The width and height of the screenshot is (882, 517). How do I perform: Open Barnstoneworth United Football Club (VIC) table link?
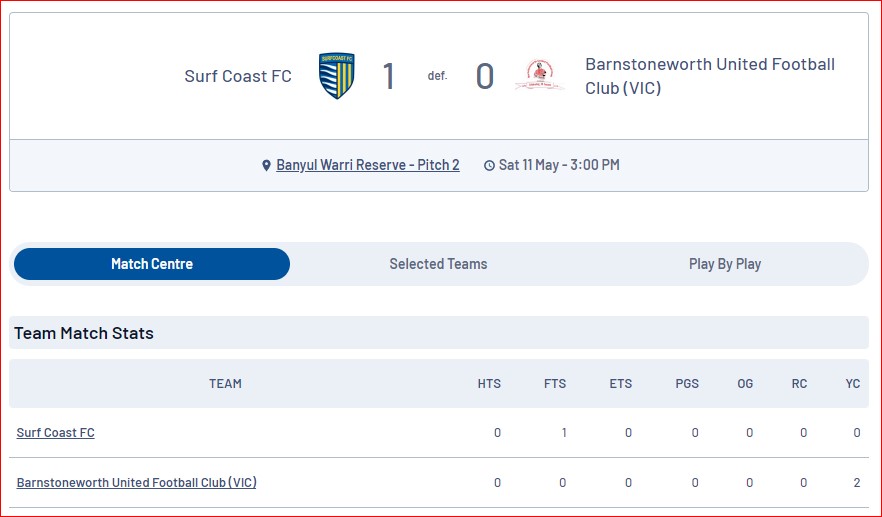tap(137, 482)
